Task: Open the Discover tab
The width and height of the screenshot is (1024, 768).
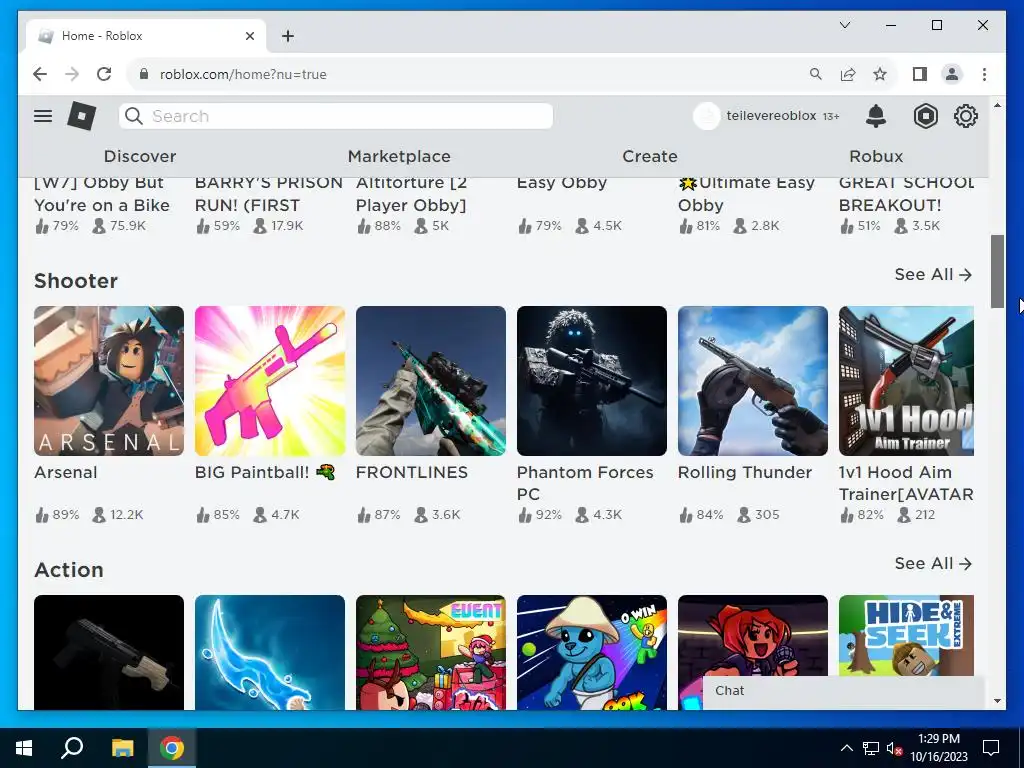Action: tap(140, 156)
